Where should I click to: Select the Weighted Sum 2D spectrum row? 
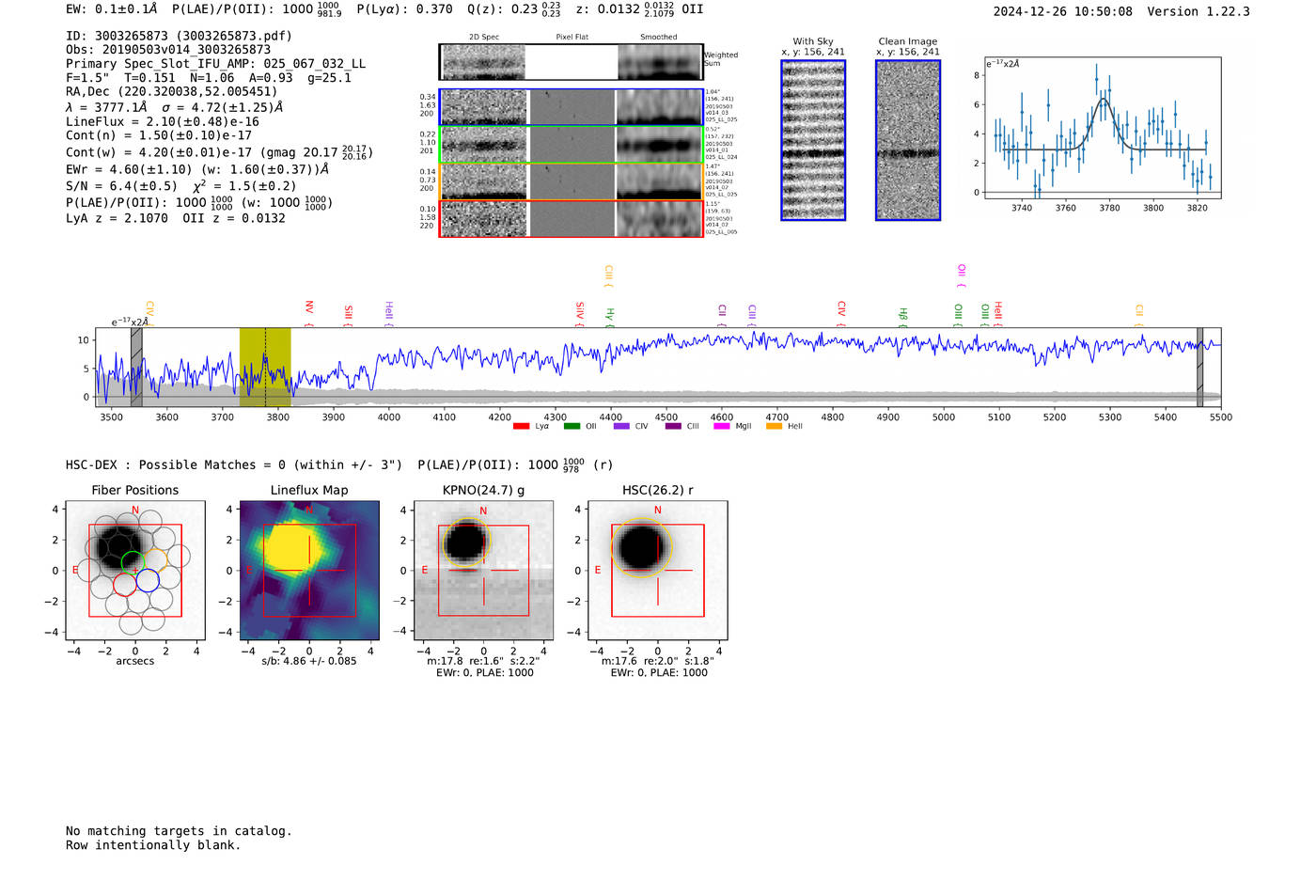click(571, 62)
